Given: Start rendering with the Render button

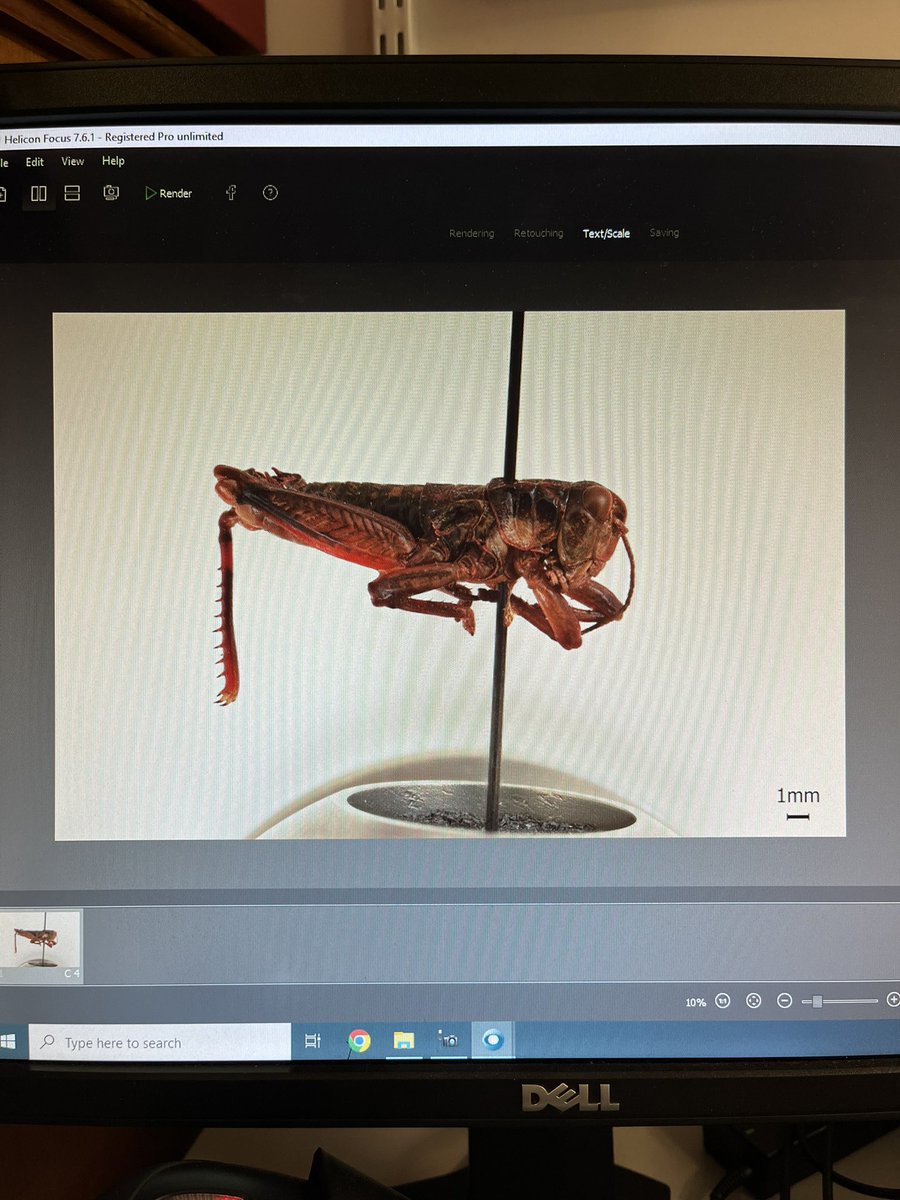Looking at the screenshot, I should coord(168,193).
